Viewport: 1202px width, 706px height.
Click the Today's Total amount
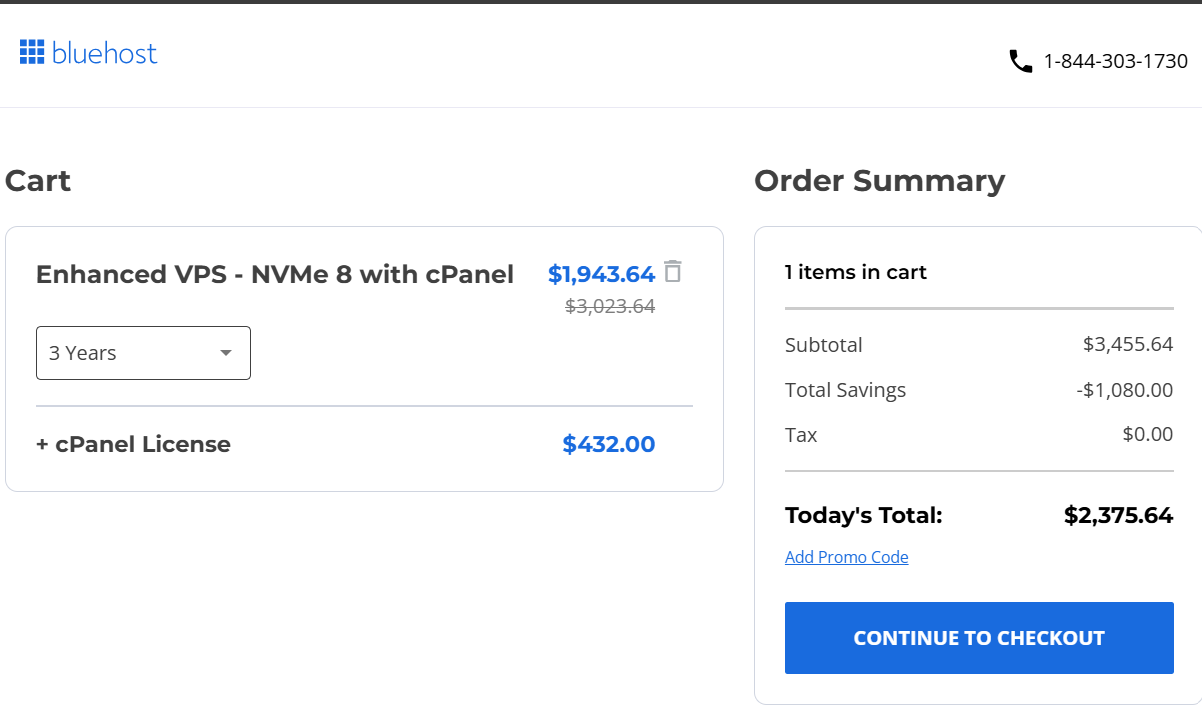pos(1118,515)
